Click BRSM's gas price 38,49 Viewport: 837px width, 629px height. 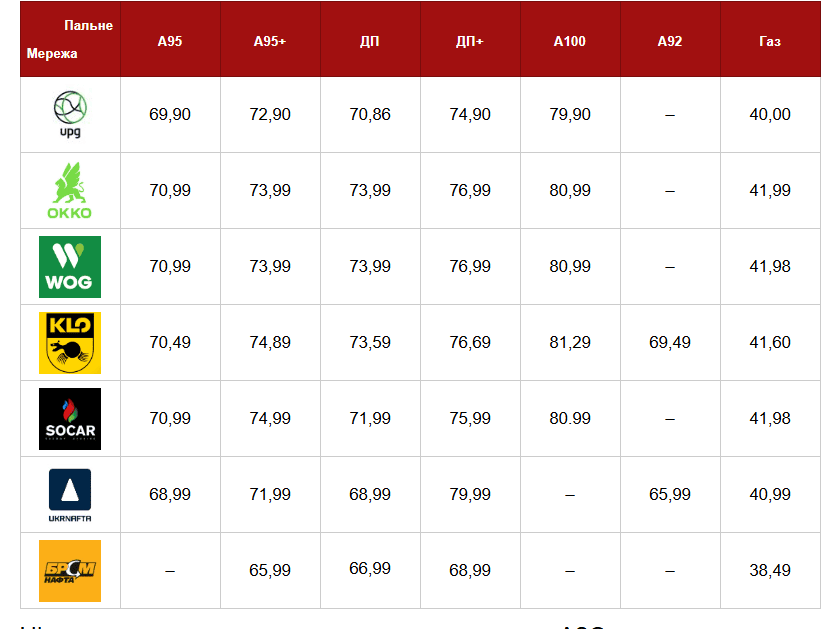[x=770, y=571]
